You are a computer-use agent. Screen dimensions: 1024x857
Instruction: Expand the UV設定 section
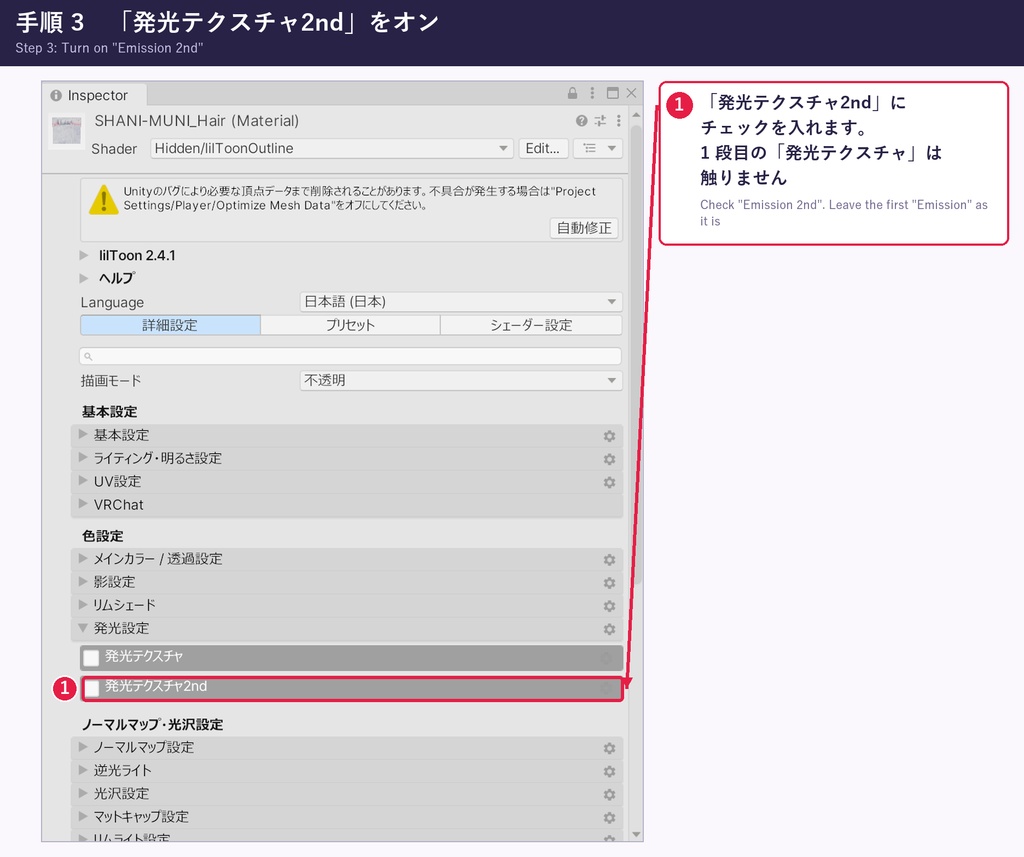click(347, 481)
